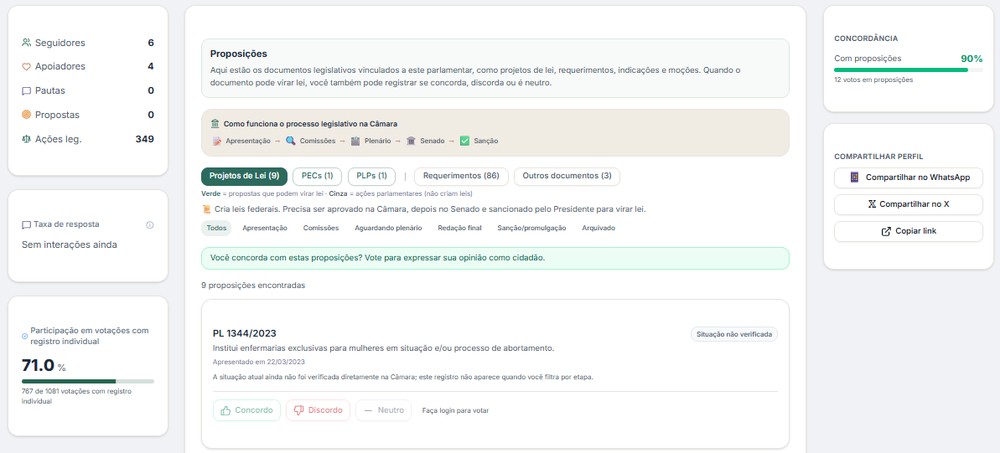Click the Sanção green checkmark icon
Screen dimensions: 1000x453
[x=464, y=140]
